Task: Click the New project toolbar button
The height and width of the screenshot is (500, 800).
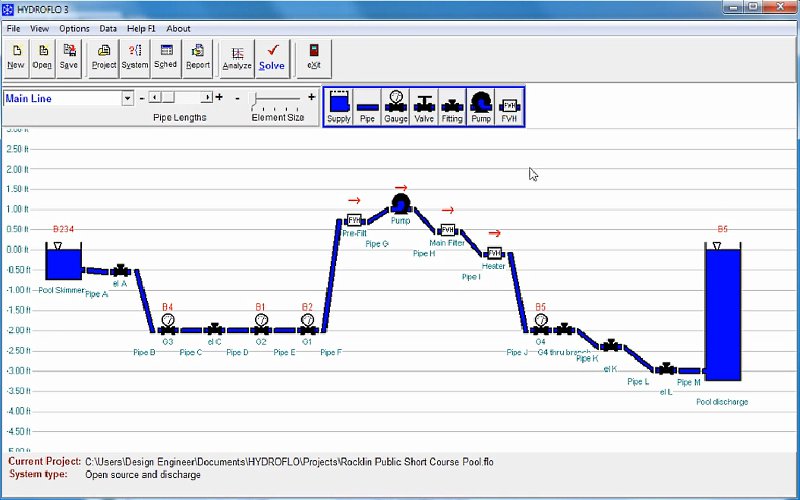Action: [16, 58]
